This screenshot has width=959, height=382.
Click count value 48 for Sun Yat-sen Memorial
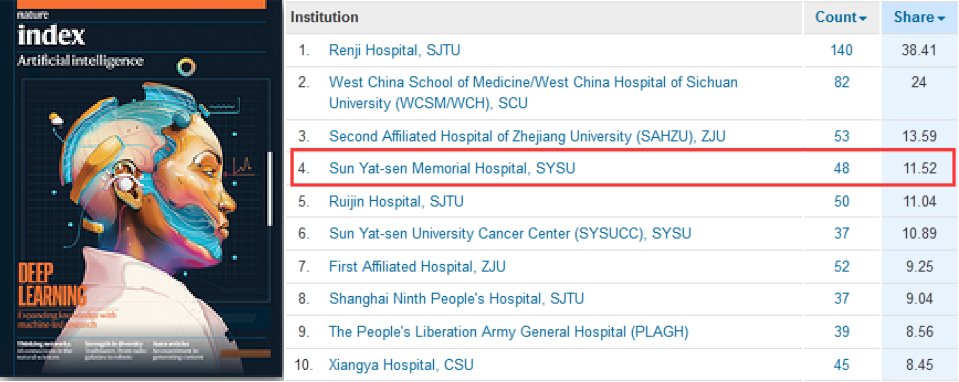pyautogui.click(x=842, y=168)
